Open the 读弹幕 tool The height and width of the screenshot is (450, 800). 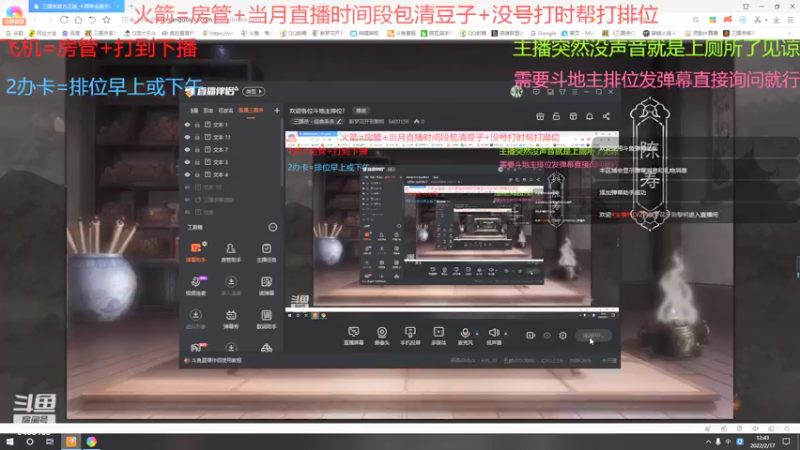(266, 286)
